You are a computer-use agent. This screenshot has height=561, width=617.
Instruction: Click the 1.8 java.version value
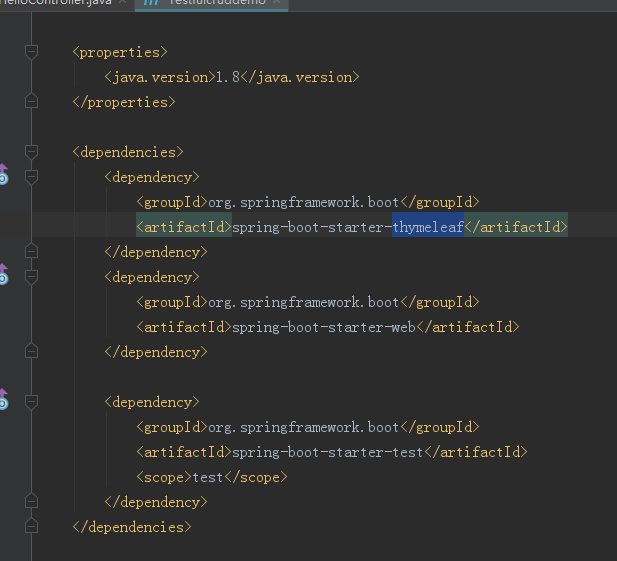(228, 78)
